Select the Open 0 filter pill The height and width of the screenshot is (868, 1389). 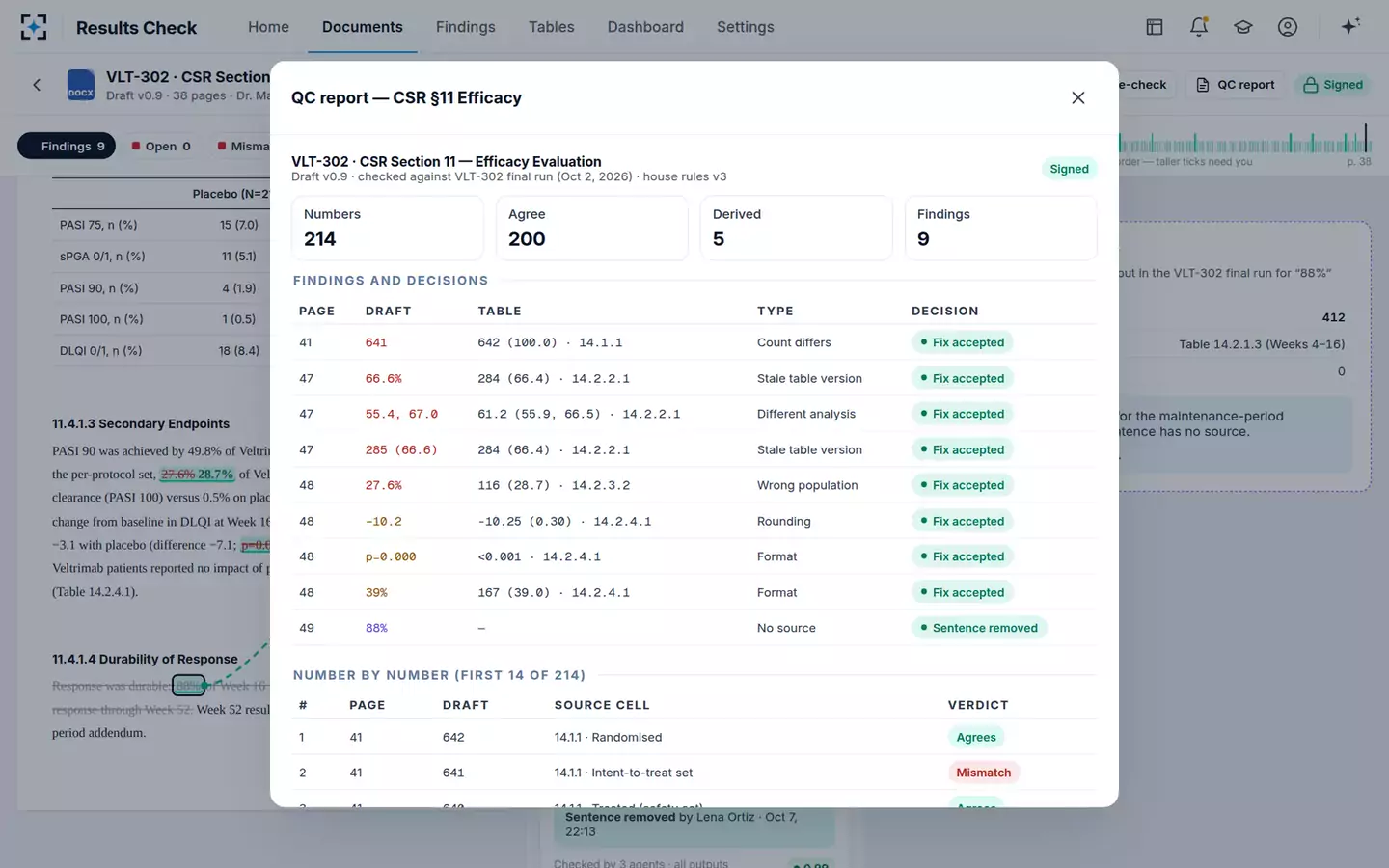(x=161, y=146)
